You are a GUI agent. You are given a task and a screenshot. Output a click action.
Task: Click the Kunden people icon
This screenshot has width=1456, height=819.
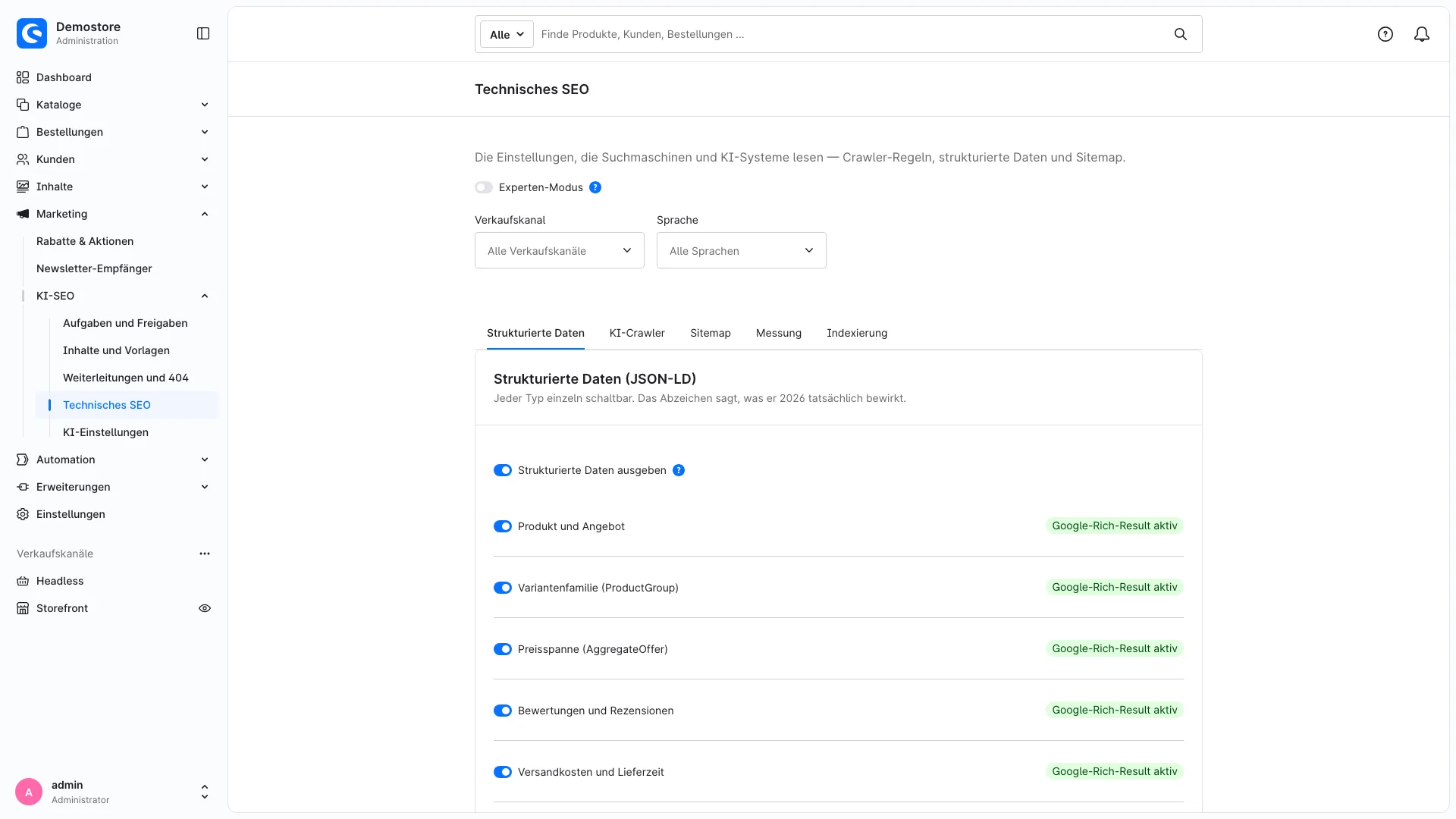pyautogui.click(x=23, y=159)
